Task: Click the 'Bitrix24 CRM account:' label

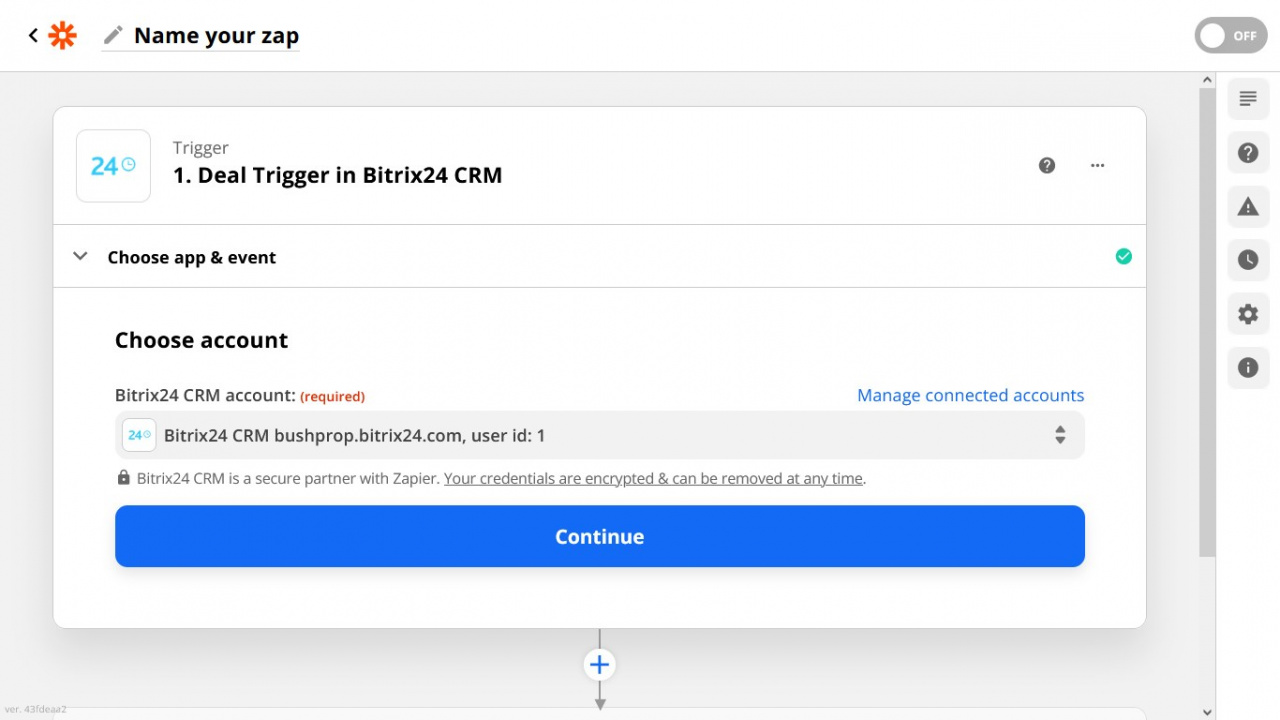Action: (x=205, y=396)
